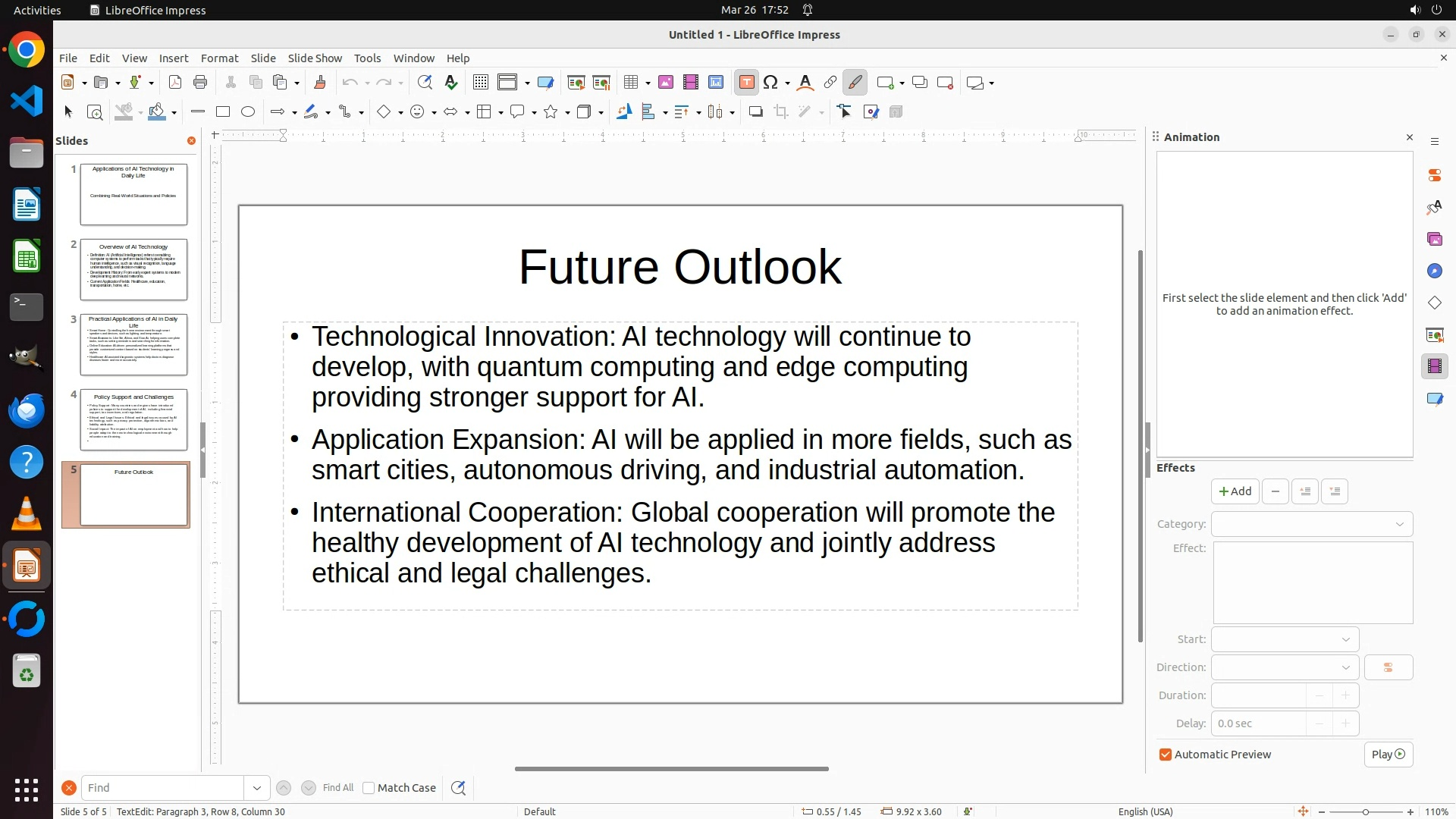Click the Add effect button
The image size is (1456, 819).
pos(1235,491)
